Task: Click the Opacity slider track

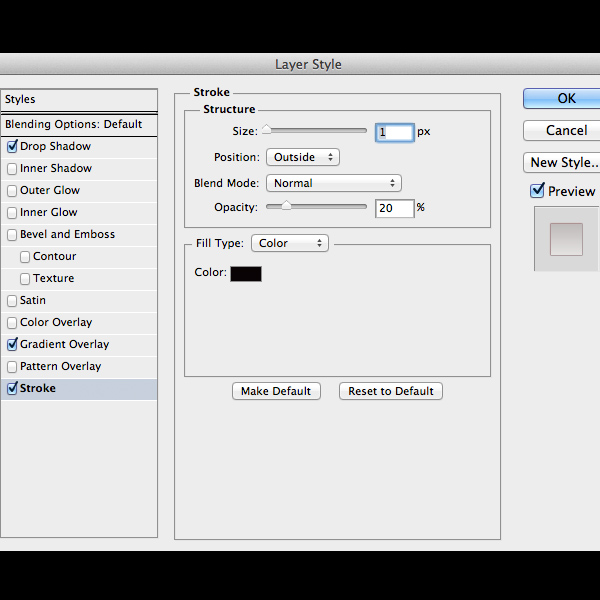Action: [316, 207]
